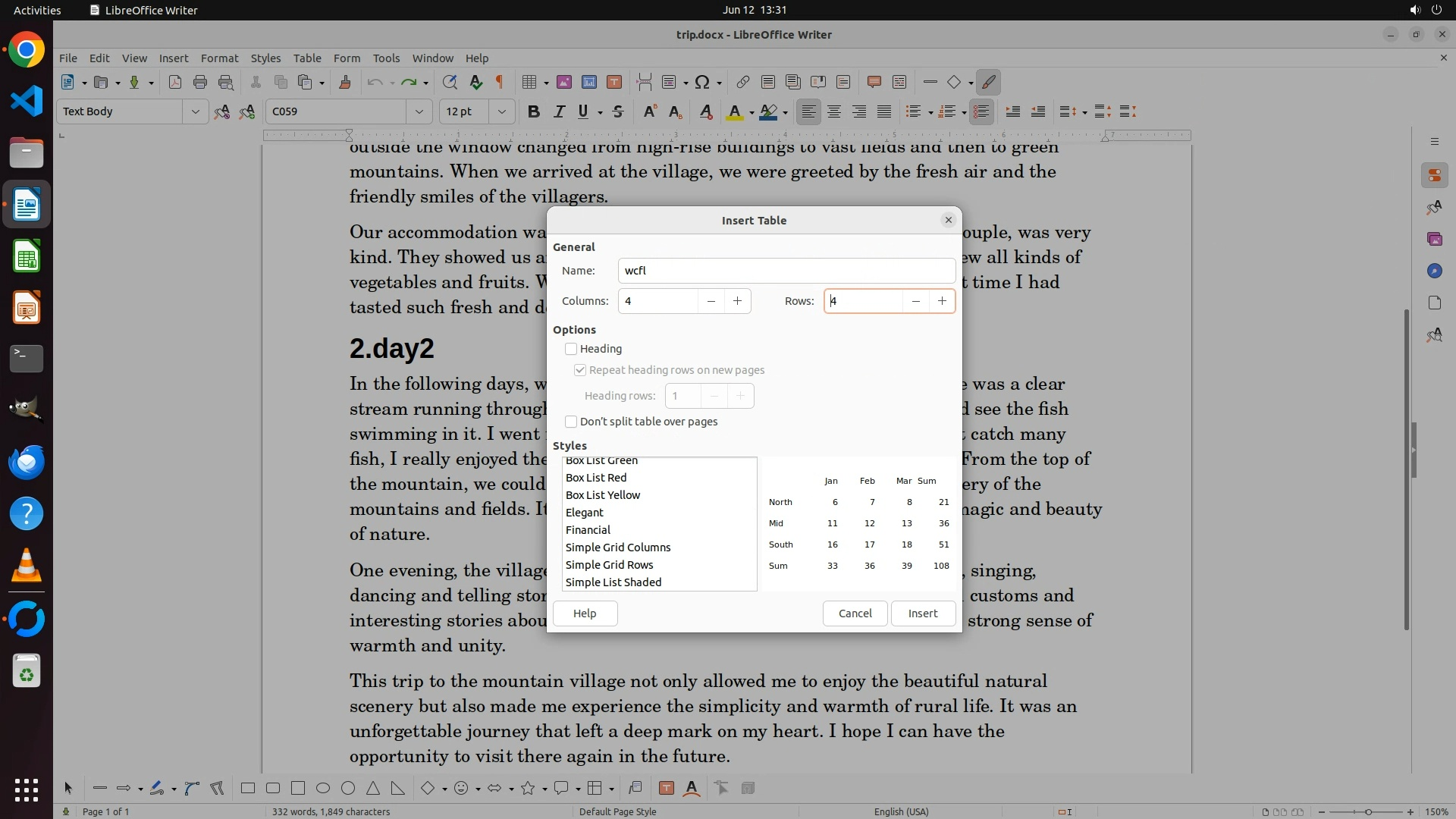Open the Format menu
This screenshot has height=819, width=1456.
(219, 58)
